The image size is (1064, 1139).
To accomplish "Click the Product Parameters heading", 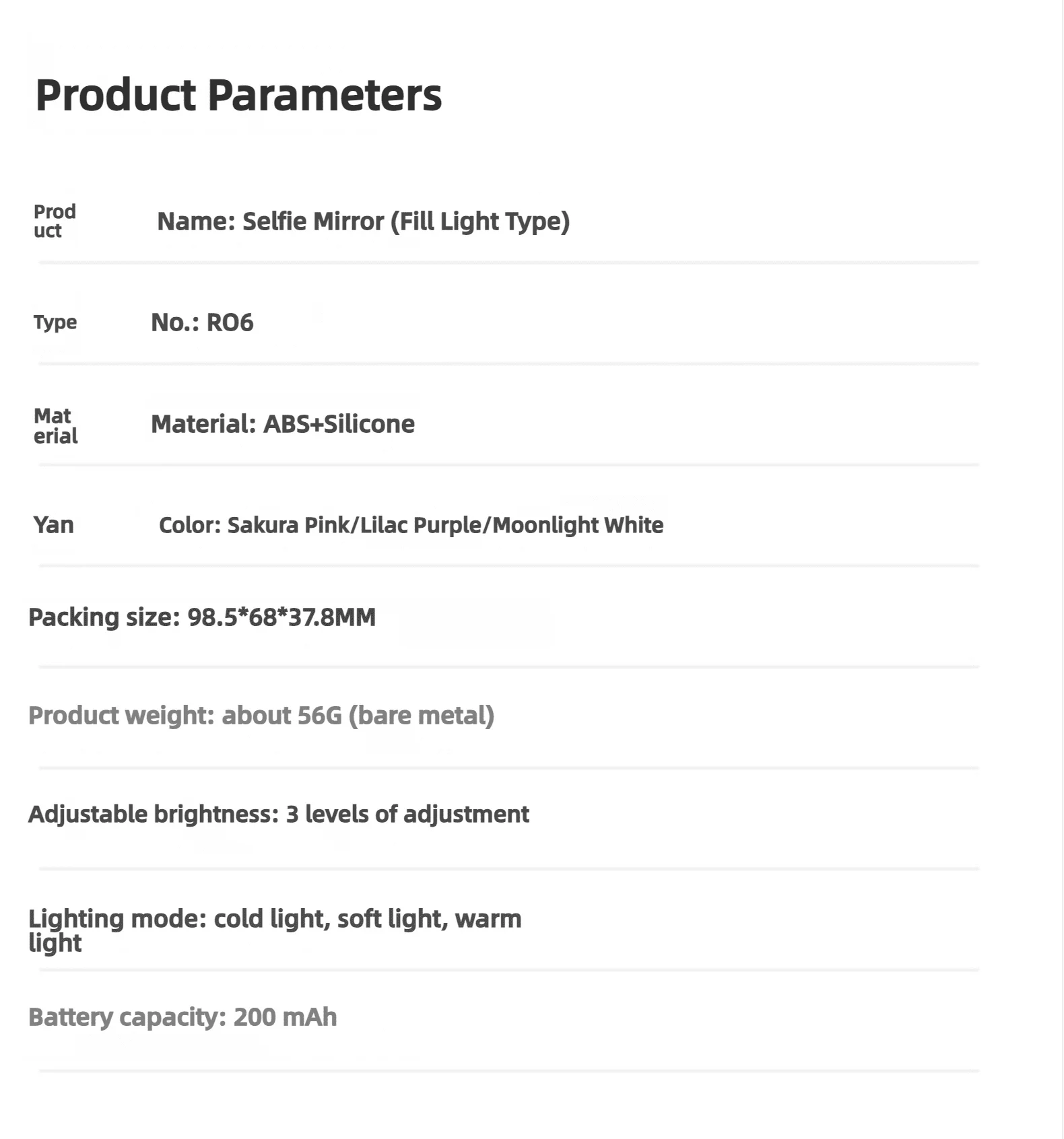I will pos(238,95).
